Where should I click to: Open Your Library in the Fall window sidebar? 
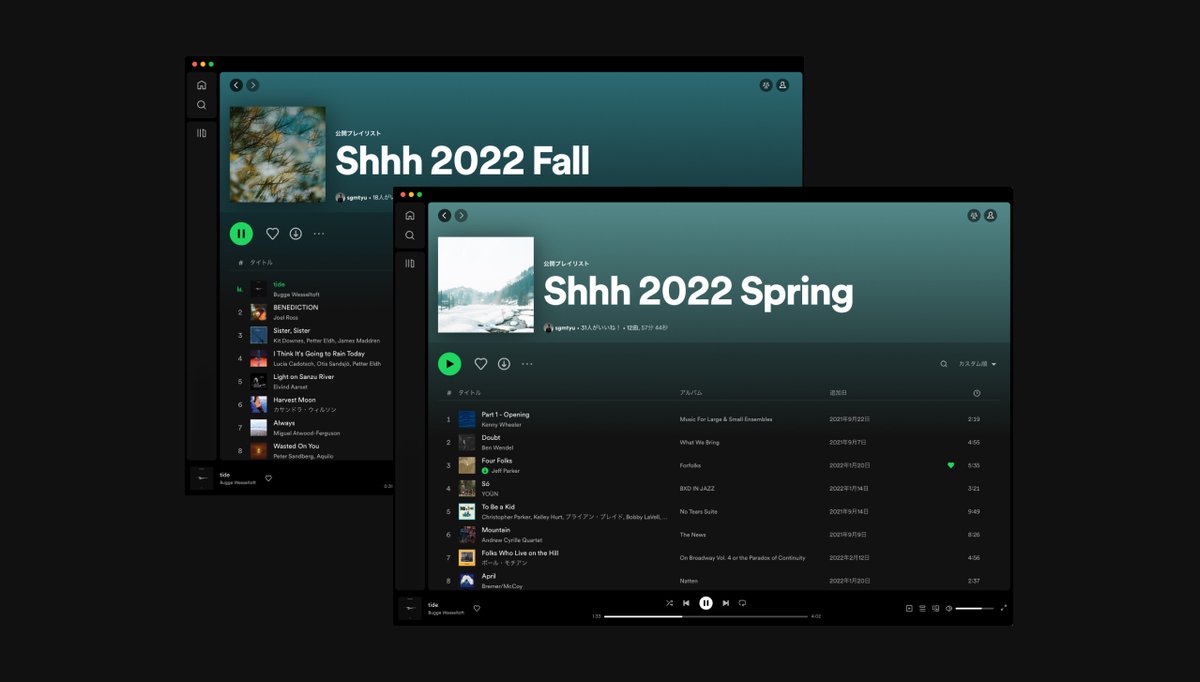pyautogui.click(x=201, y=133)
